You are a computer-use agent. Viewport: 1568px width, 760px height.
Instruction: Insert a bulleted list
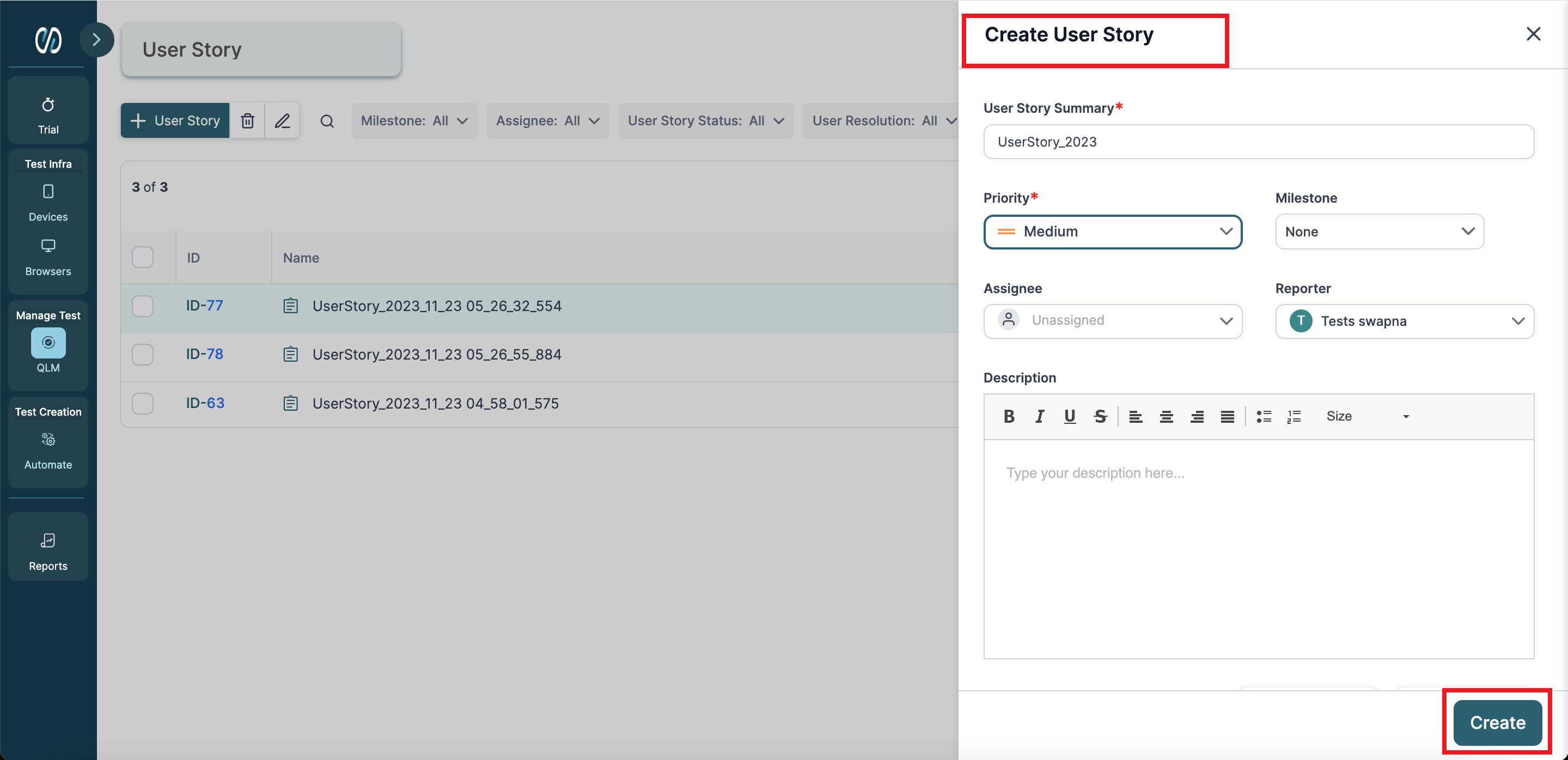1264,416
